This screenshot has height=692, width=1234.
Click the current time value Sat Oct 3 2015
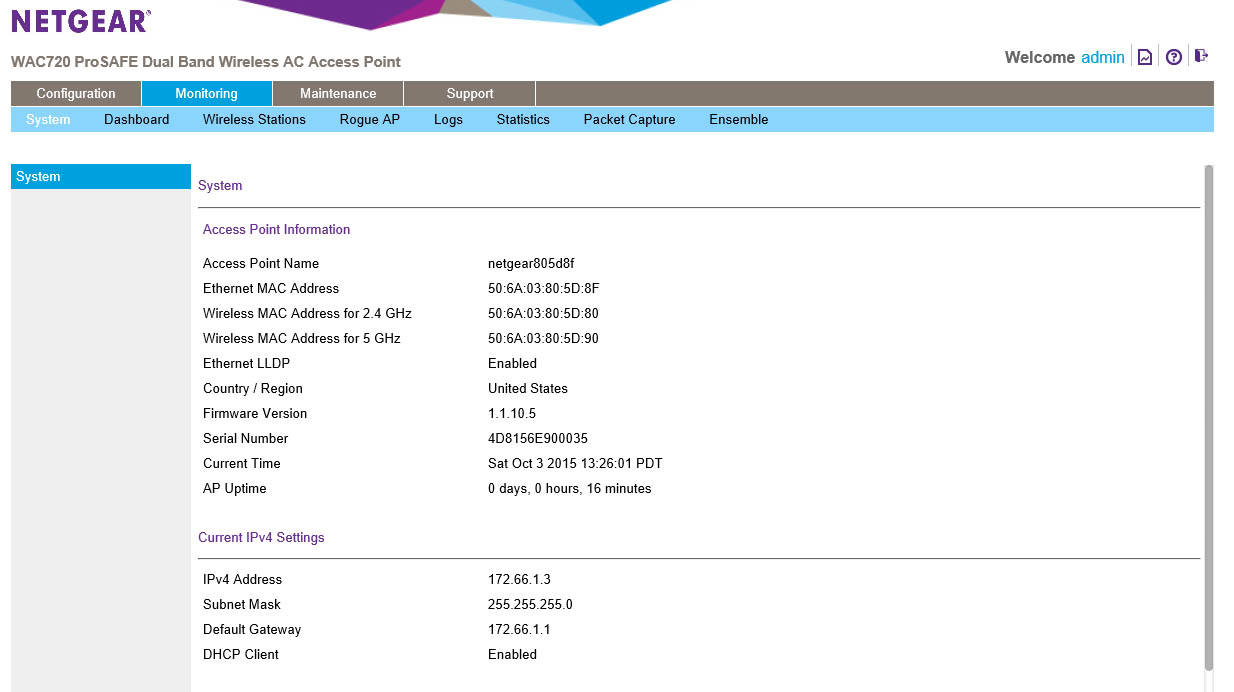coord(575,463)
